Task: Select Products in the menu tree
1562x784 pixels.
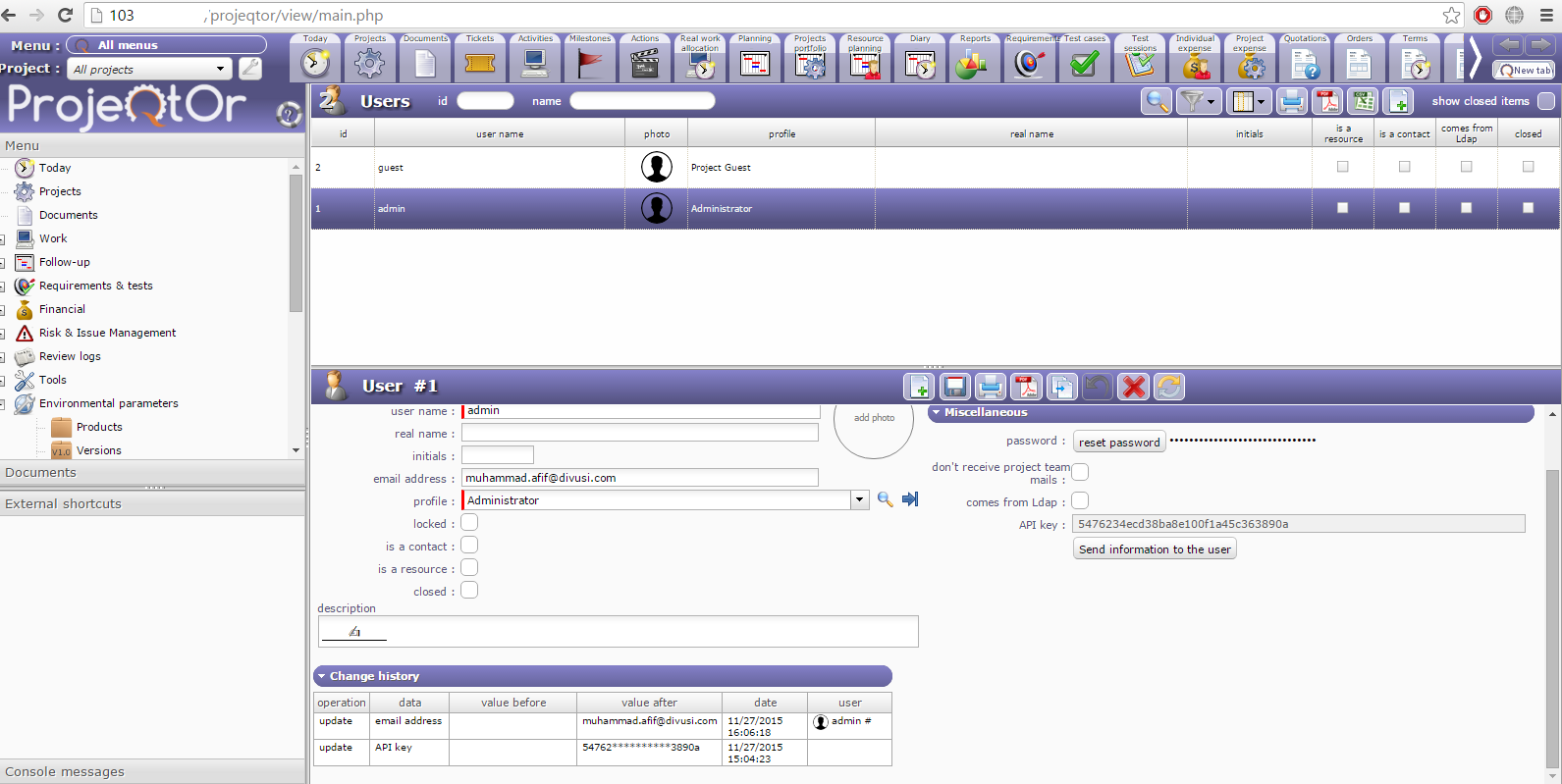Action: point(99,427)
